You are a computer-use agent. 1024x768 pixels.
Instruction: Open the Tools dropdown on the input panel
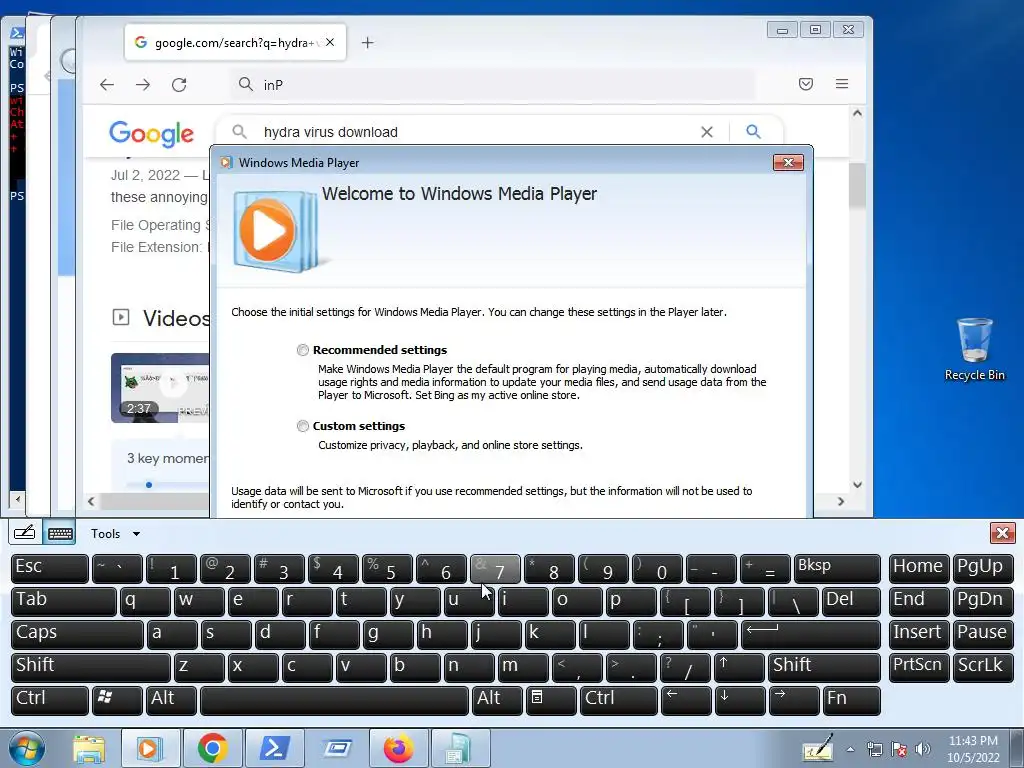click(115, 534)
